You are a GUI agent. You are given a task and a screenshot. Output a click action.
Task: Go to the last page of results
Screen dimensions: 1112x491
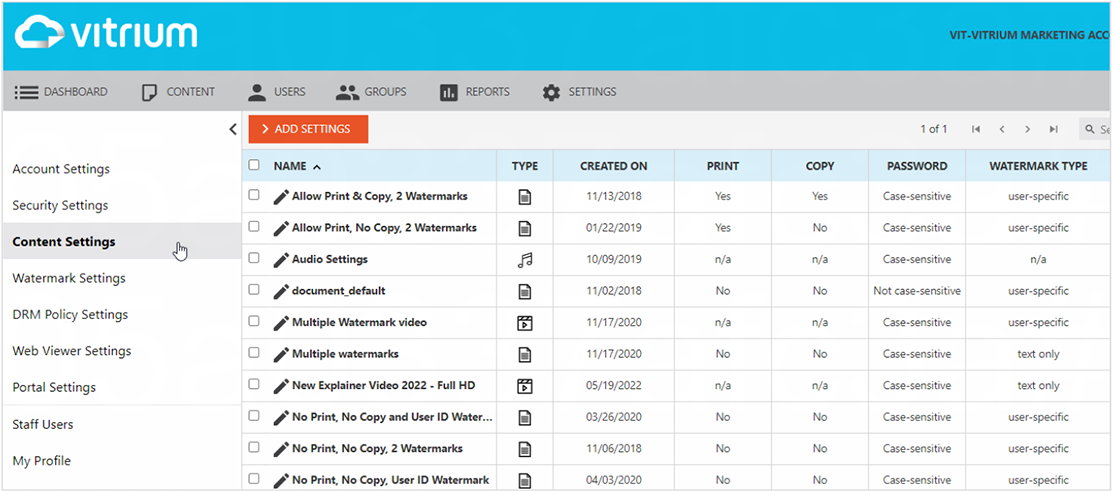point(1053,129)
